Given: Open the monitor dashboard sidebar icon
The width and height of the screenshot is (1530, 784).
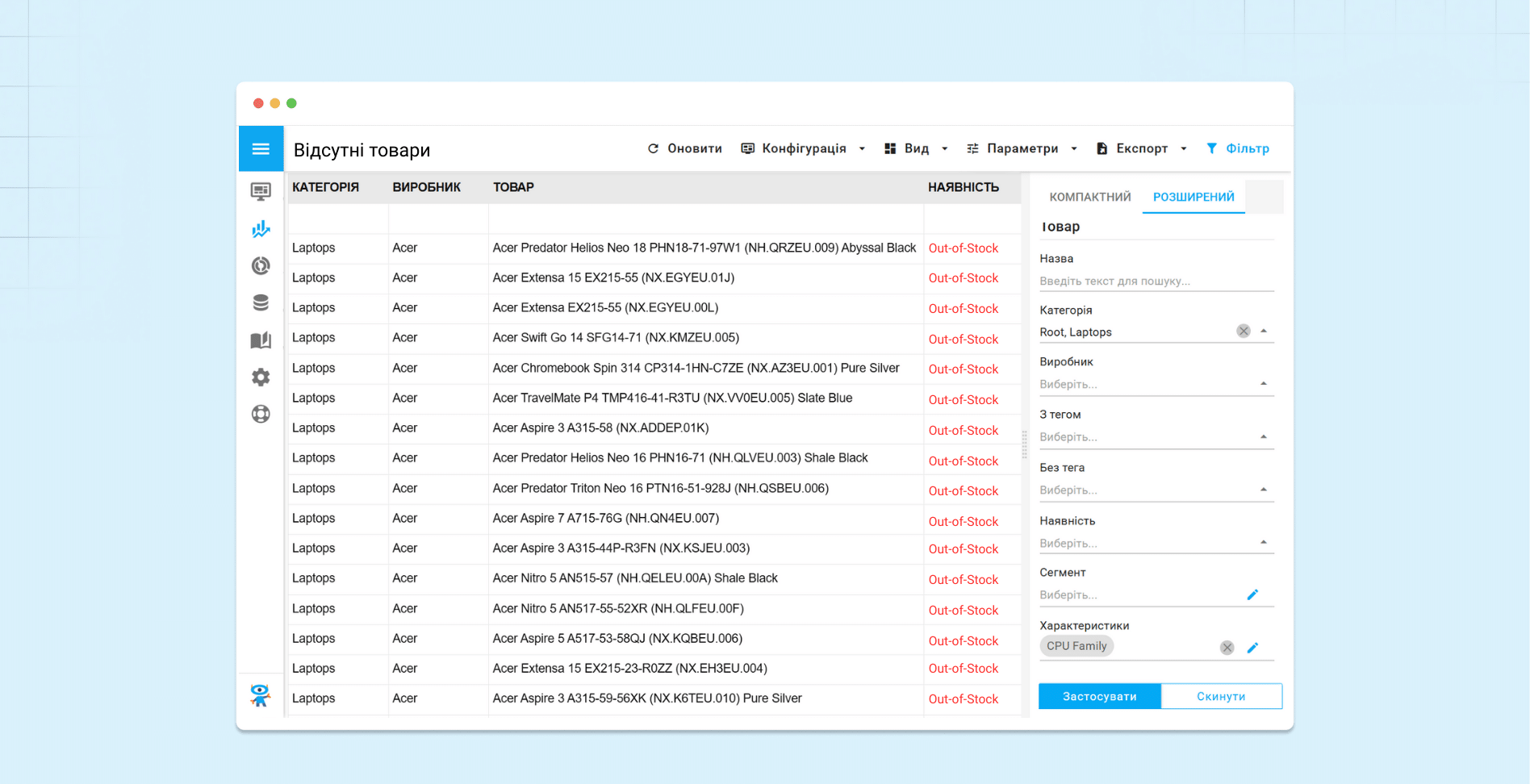Looking at the screenshot, I should click(261, 191).
